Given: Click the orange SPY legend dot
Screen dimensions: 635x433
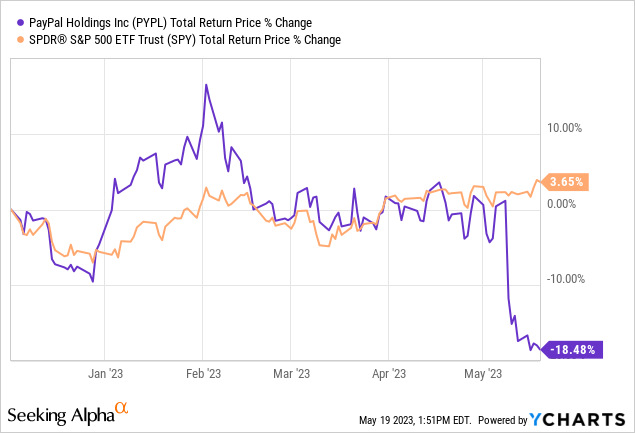Looking at the screenshot, I should tap(11, 40).
